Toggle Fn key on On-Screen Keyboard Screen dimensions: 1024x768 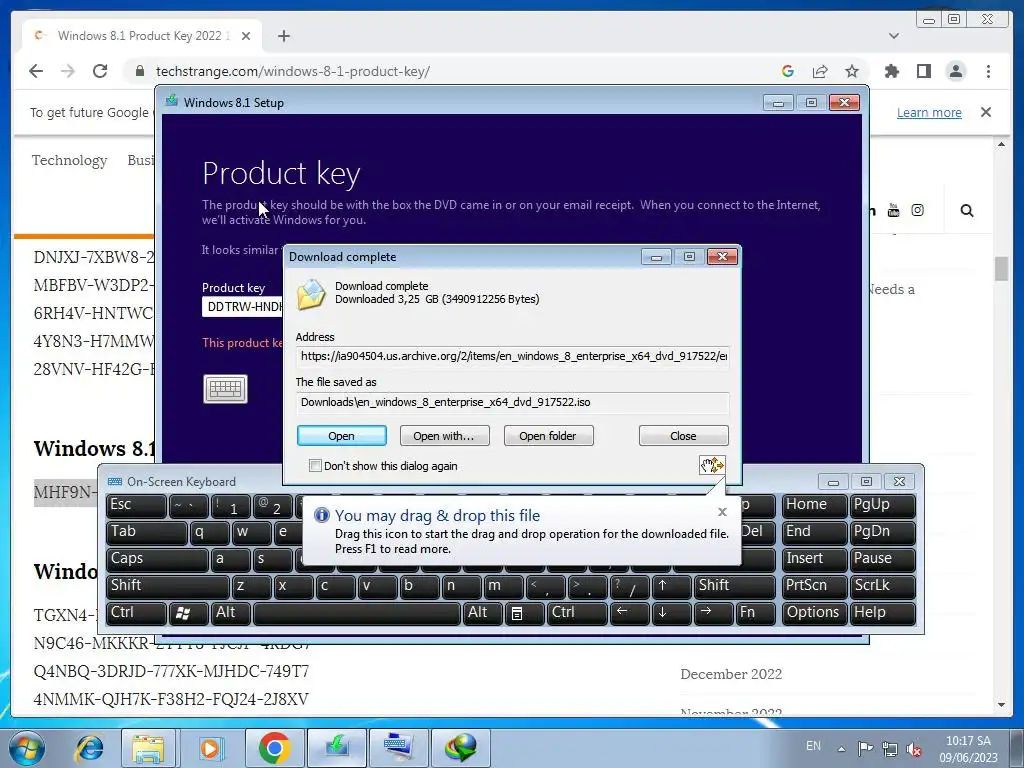(756, 613)
